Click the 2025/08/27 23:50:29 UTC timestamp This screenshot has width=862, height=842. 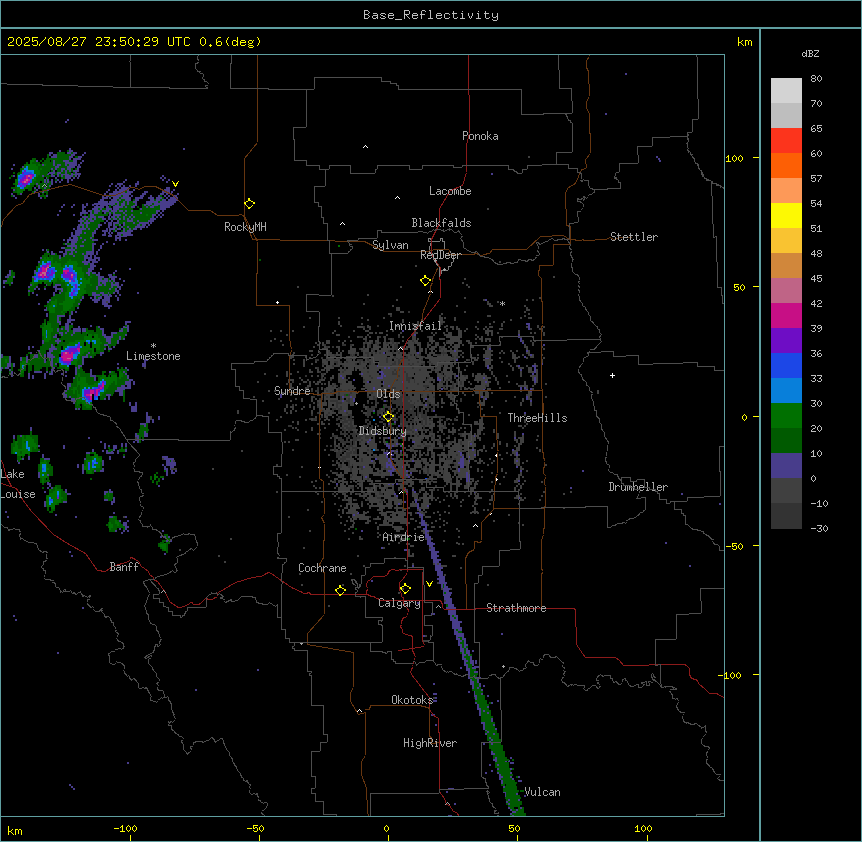tap(99, 42)
